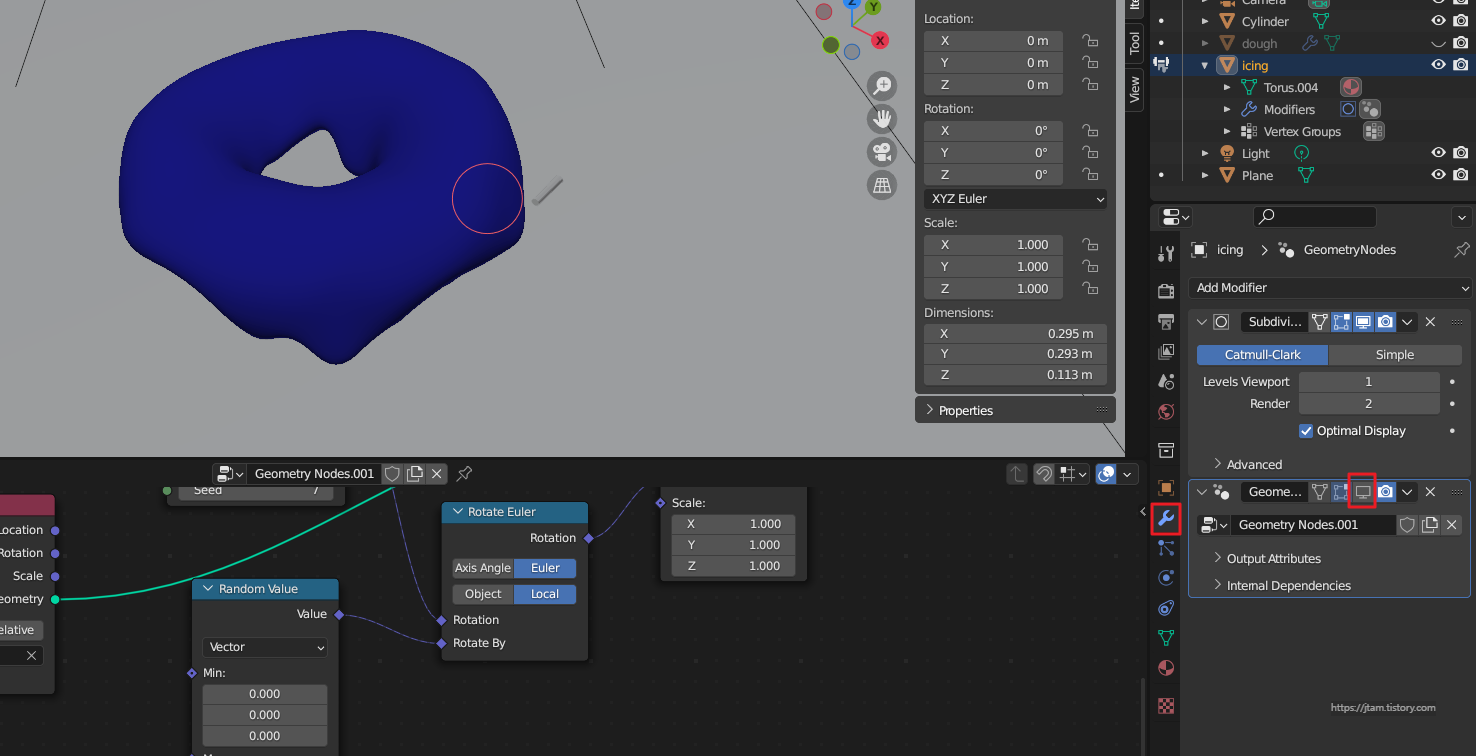Open Material properties sphere icon
This screenshot has width=1476, height=756.
1165,668
